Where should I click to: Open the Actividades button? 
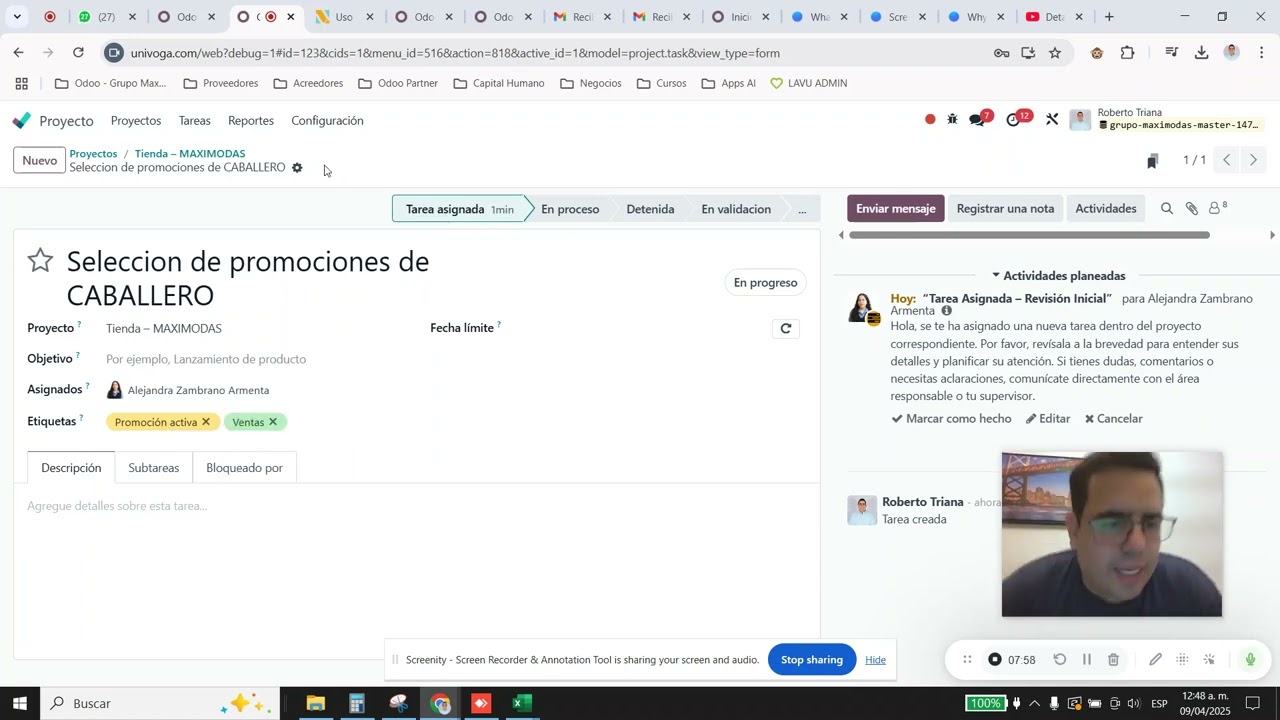pyautogui.click(x=1106, y=209)
